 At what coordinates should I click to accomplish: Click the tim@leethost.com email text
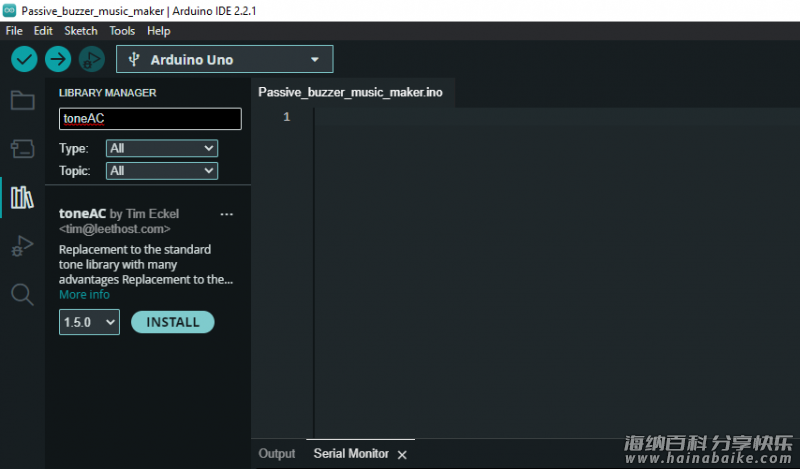pyautogui.click(x=114, y=229)
